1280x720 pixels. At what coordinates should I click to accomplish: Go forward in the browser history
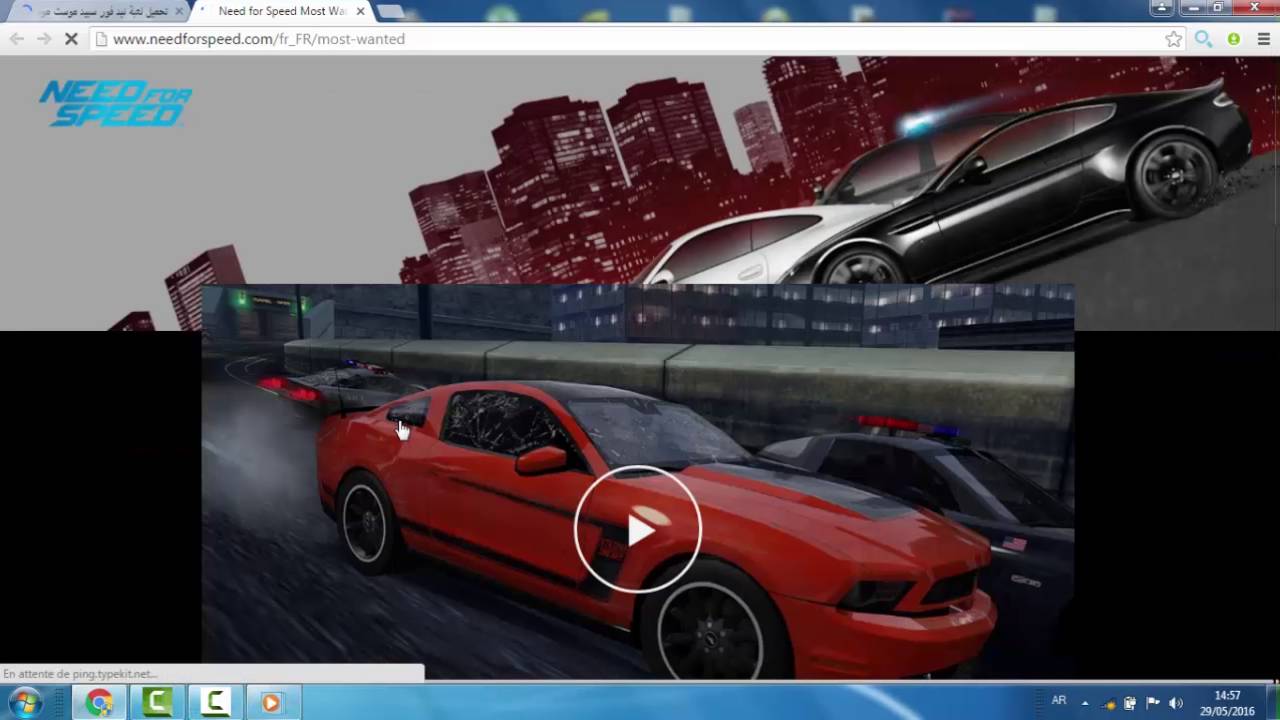click(x=43, y=39)
